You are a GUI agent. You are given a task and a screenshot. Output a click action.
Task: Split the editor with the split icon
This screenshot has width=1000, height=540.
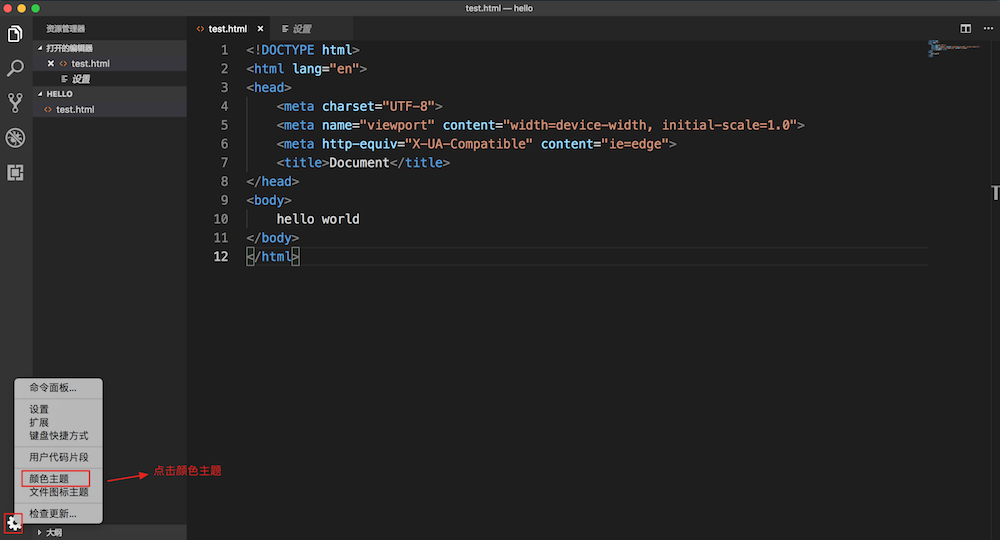(x=966, y=29)
